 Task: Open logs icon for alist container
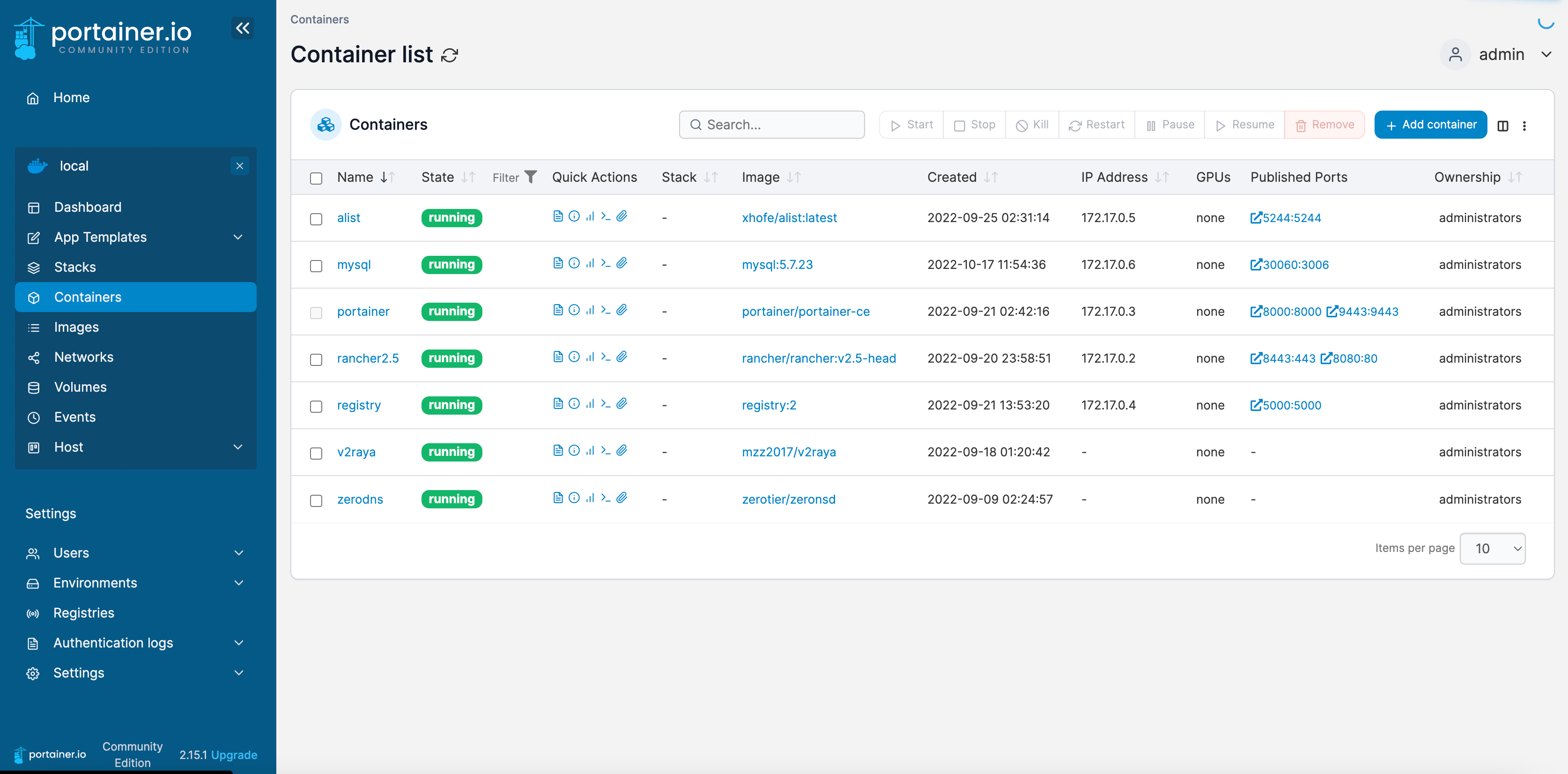pos(558,216)
